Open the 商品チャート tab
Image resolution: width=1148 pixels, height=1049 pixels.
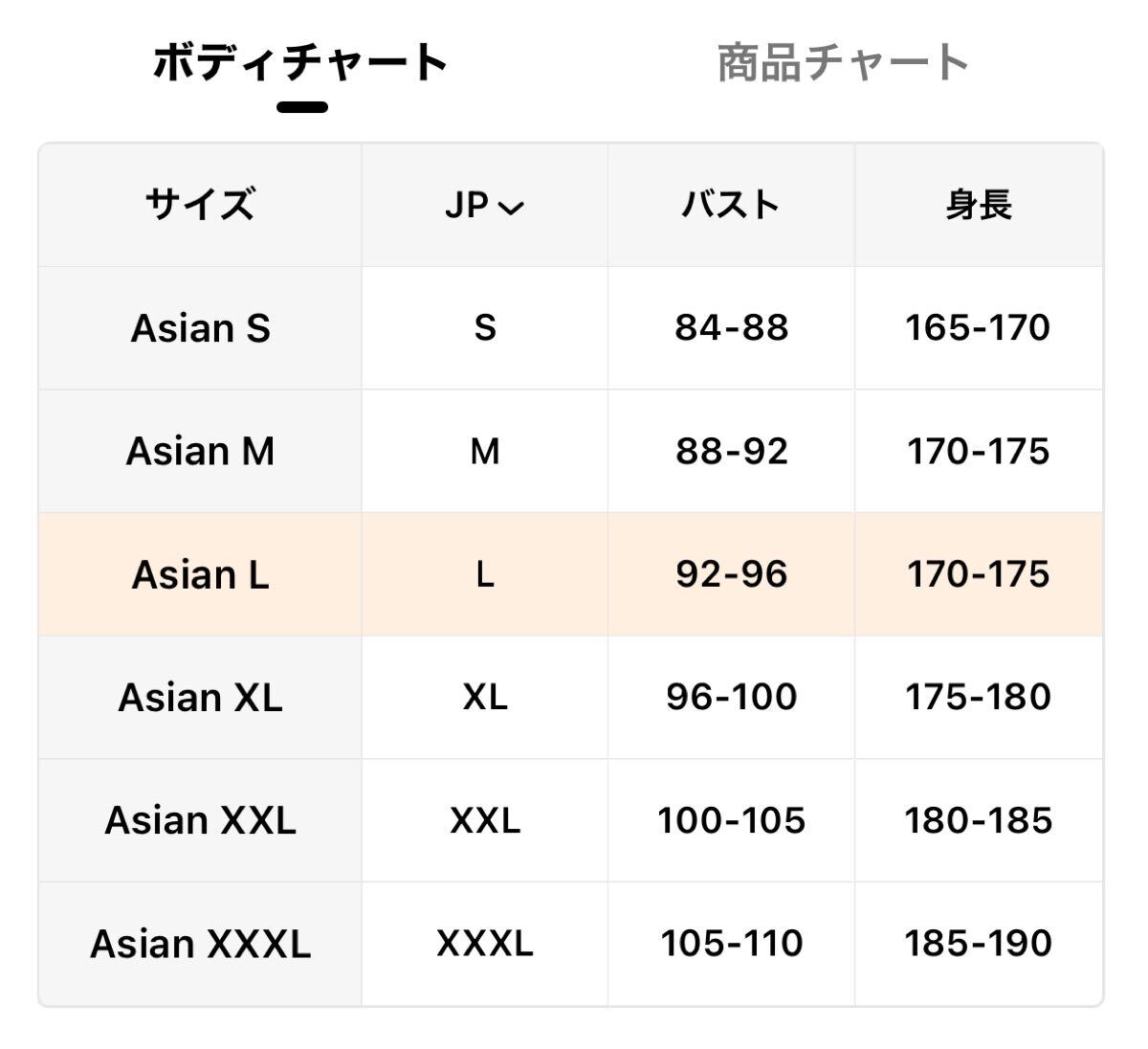843,63
